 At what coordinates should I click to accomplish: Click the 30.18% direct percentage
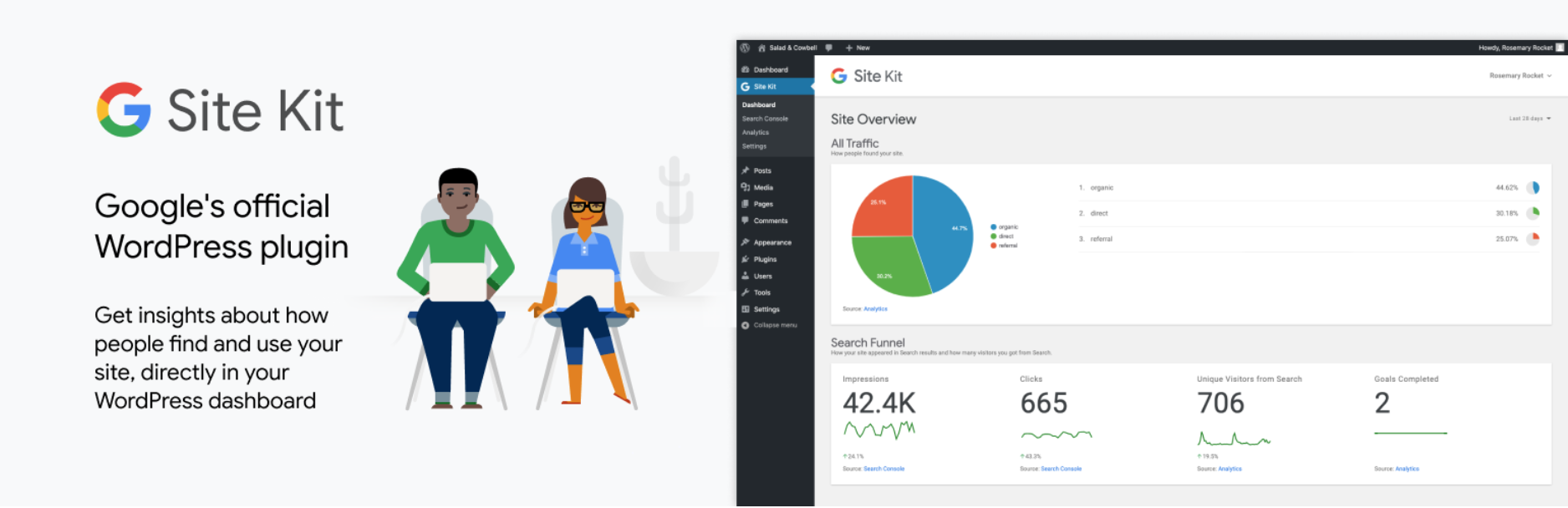(1506, 214)
